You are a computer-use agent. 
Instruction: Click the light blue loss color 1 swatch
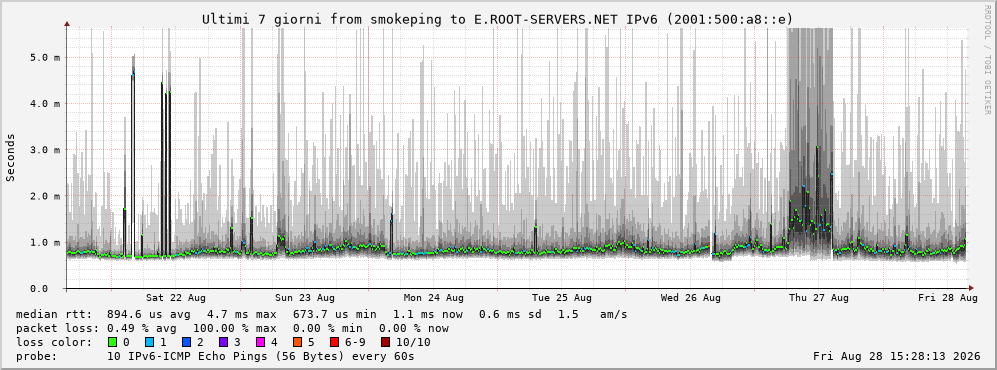click(149, 342)
